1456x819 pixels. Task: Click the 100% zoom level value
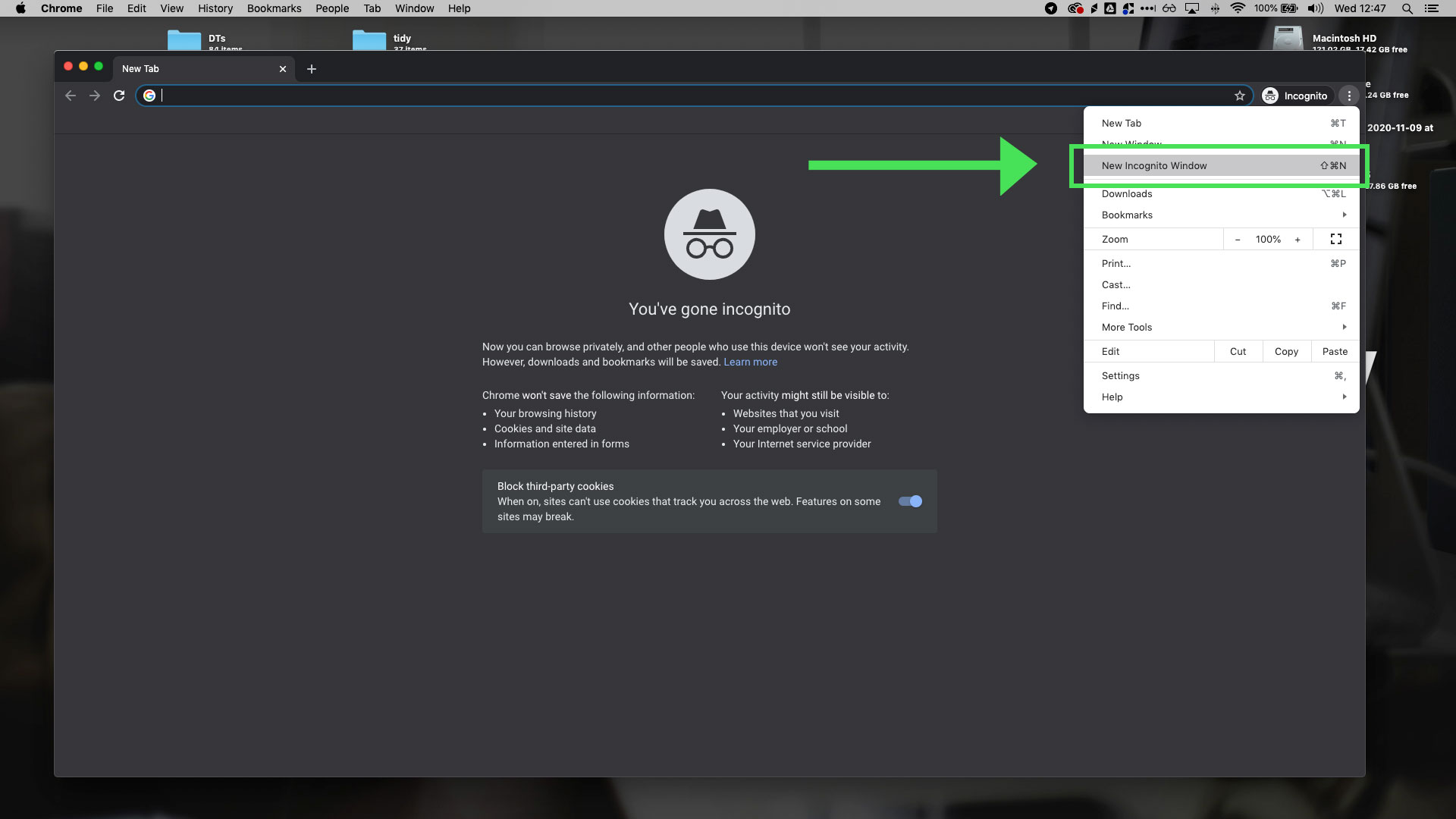(x=1268, y=240)
